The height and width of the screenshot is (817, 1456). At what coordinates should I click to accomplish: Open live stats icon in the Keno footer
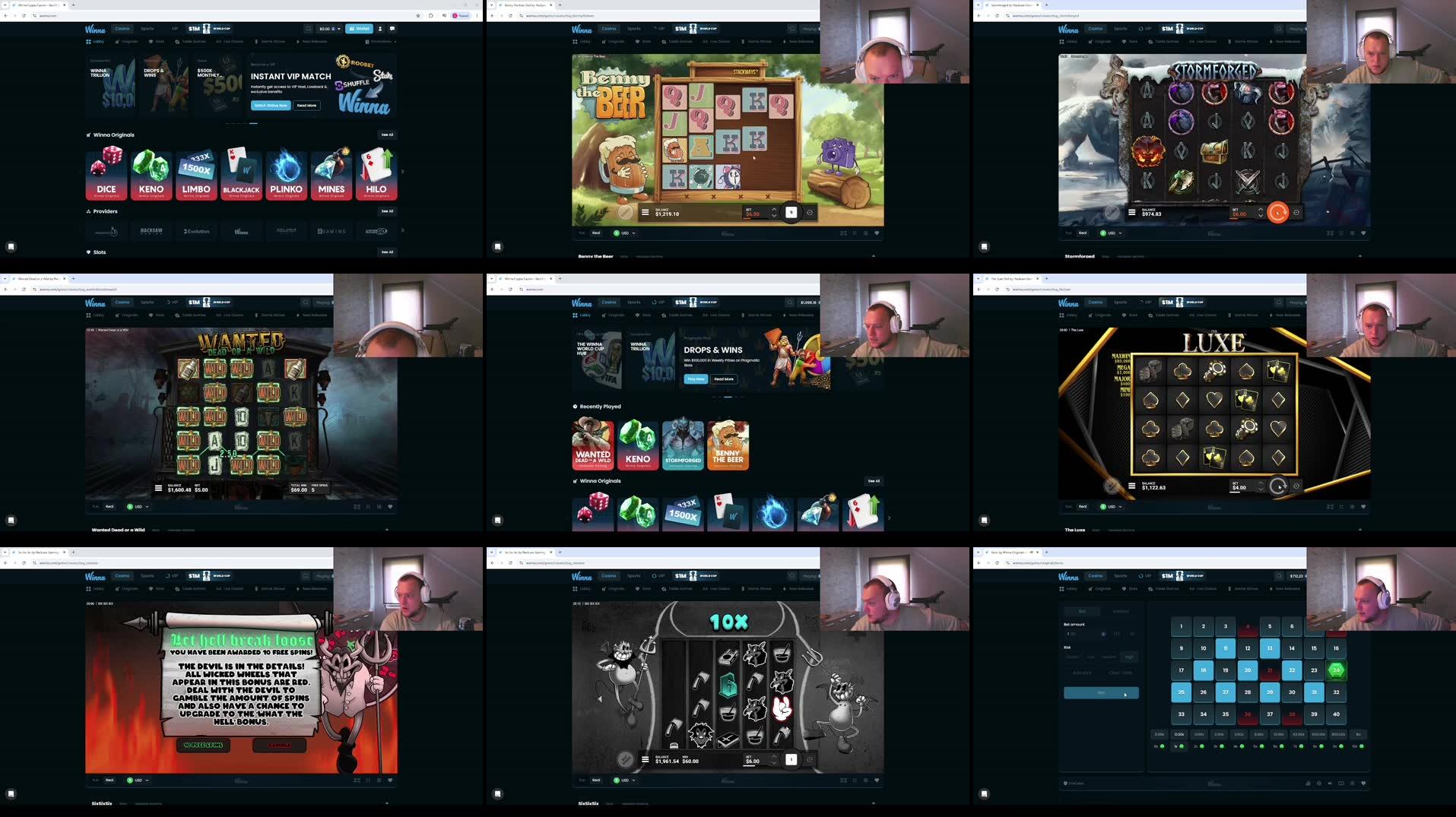pos(1308,783)
